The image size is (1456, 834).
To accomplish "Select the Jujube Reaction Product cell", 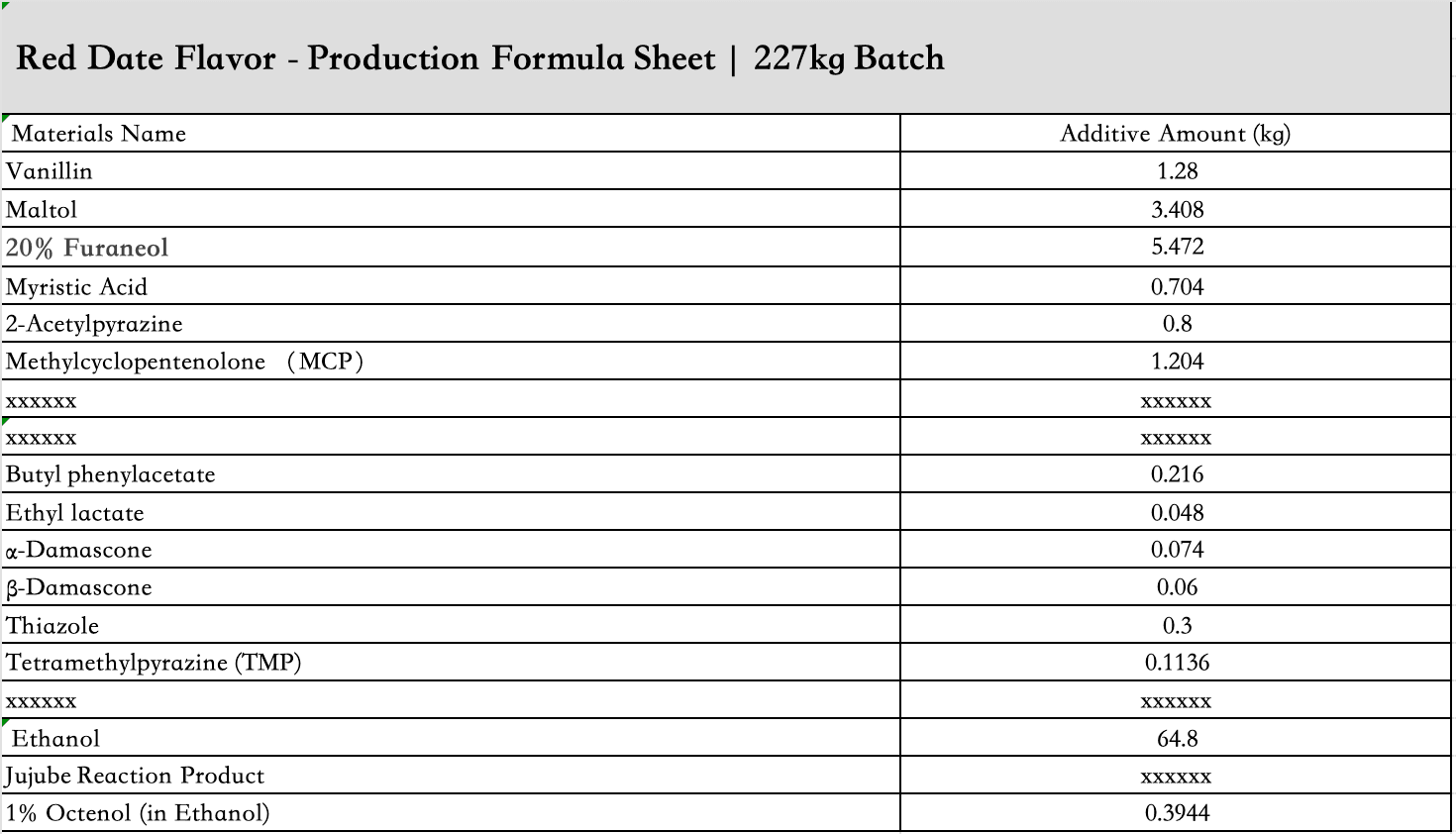I will point(451,776).
